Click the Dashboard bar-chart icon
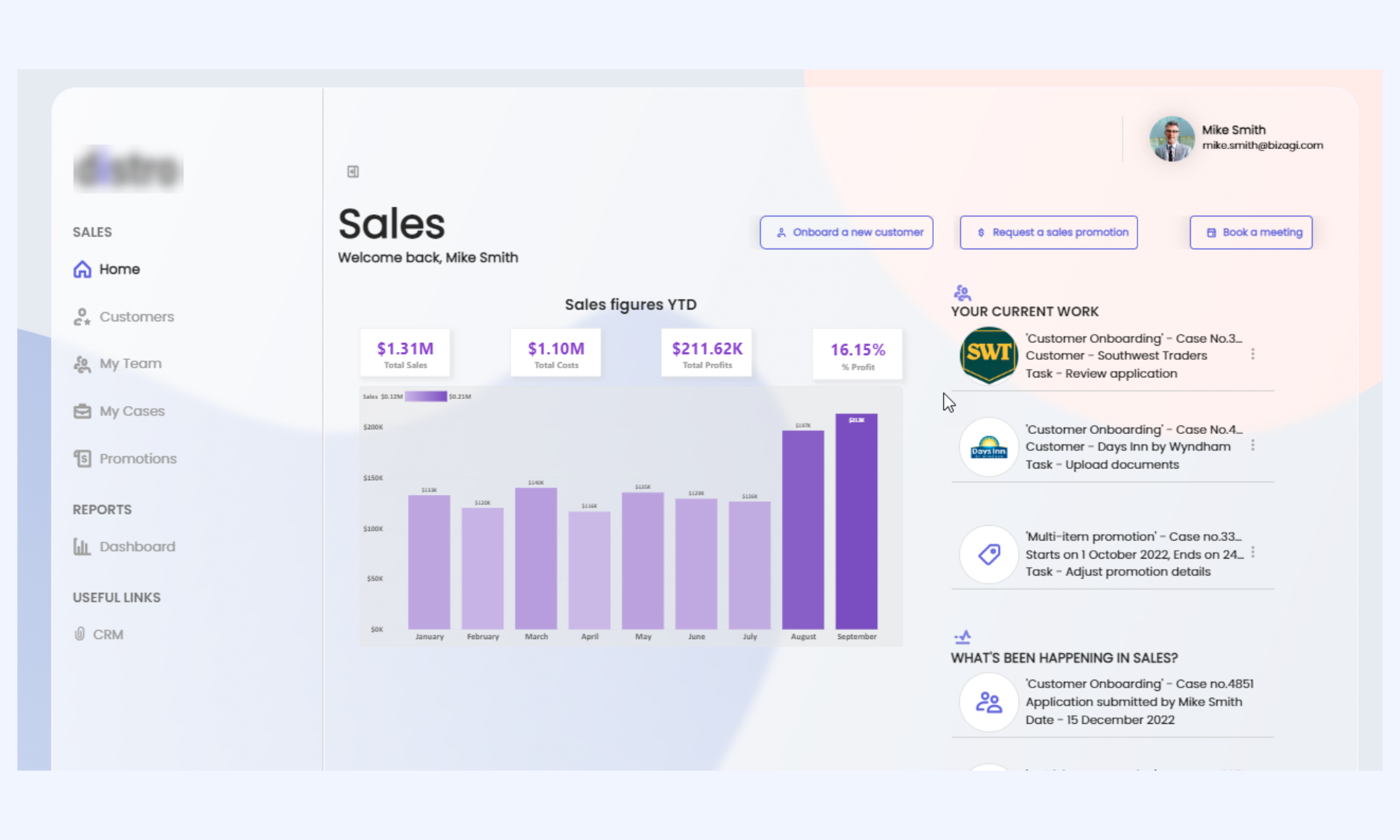 [83, 547]
